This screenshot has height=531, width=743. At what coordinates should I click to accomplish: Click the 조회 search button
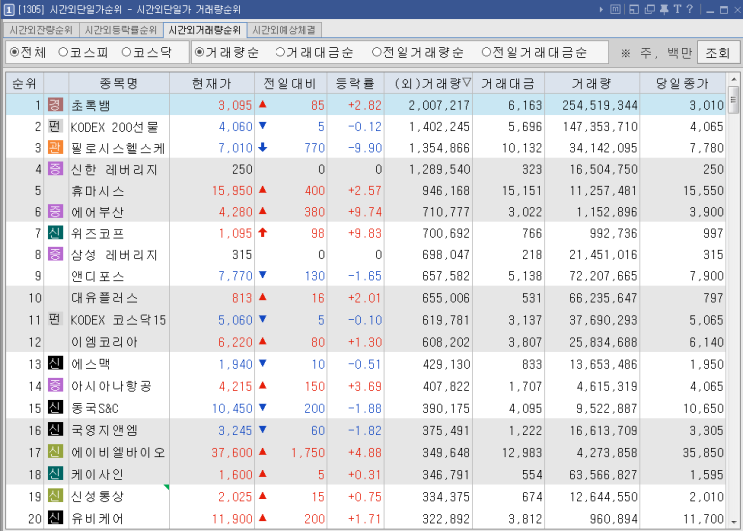pyautogui.click(x=718, y=53)
